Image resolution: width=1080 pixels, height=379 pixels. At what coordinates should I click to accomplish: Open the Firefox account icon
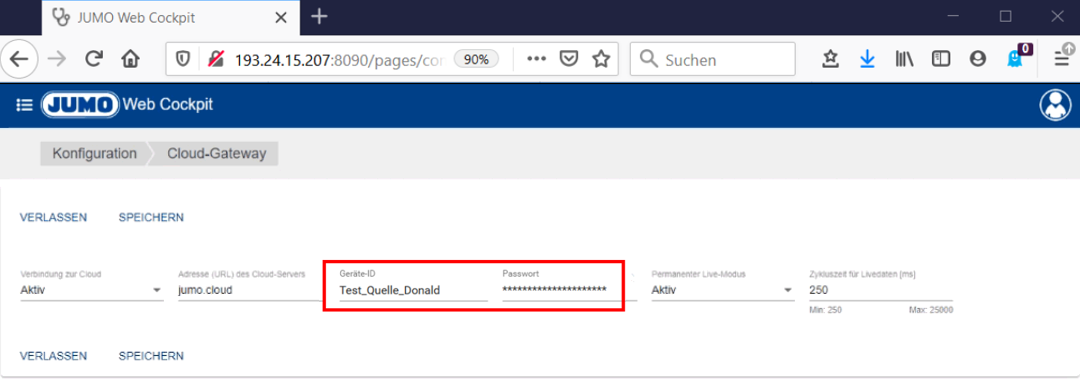click(x=977, y=59)
